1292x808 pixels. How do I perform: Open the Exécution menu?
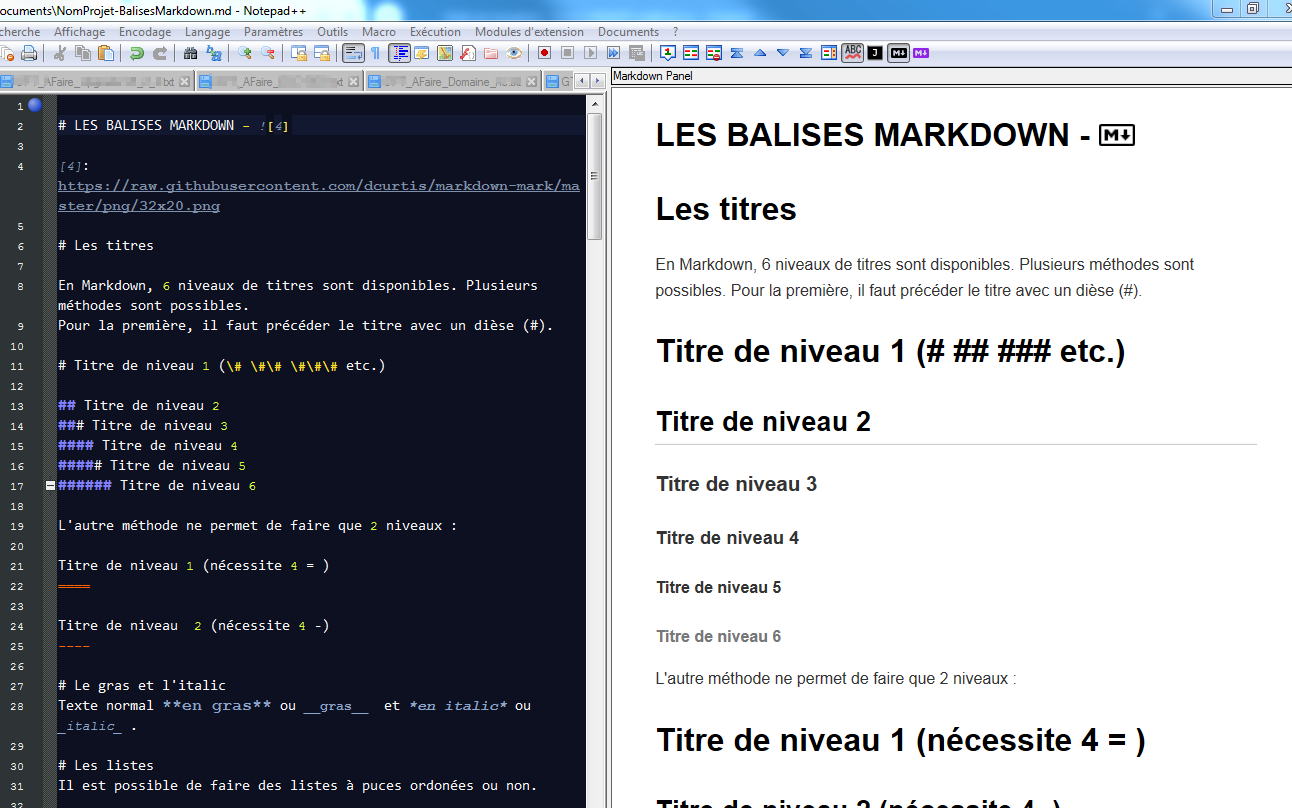(435, 31)
